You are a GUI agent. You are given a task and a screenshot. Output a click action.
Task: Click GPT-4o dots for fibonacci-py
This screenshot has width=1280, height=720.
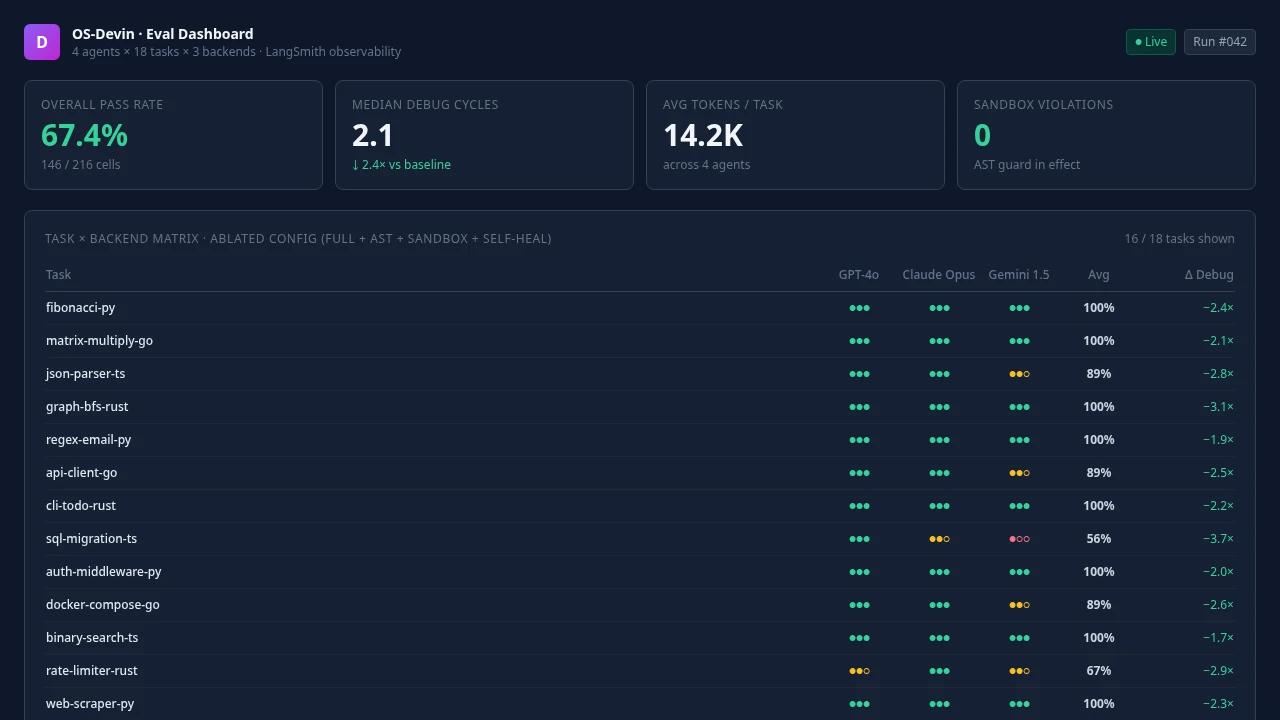pyautogui.click(x=859, y=308)
